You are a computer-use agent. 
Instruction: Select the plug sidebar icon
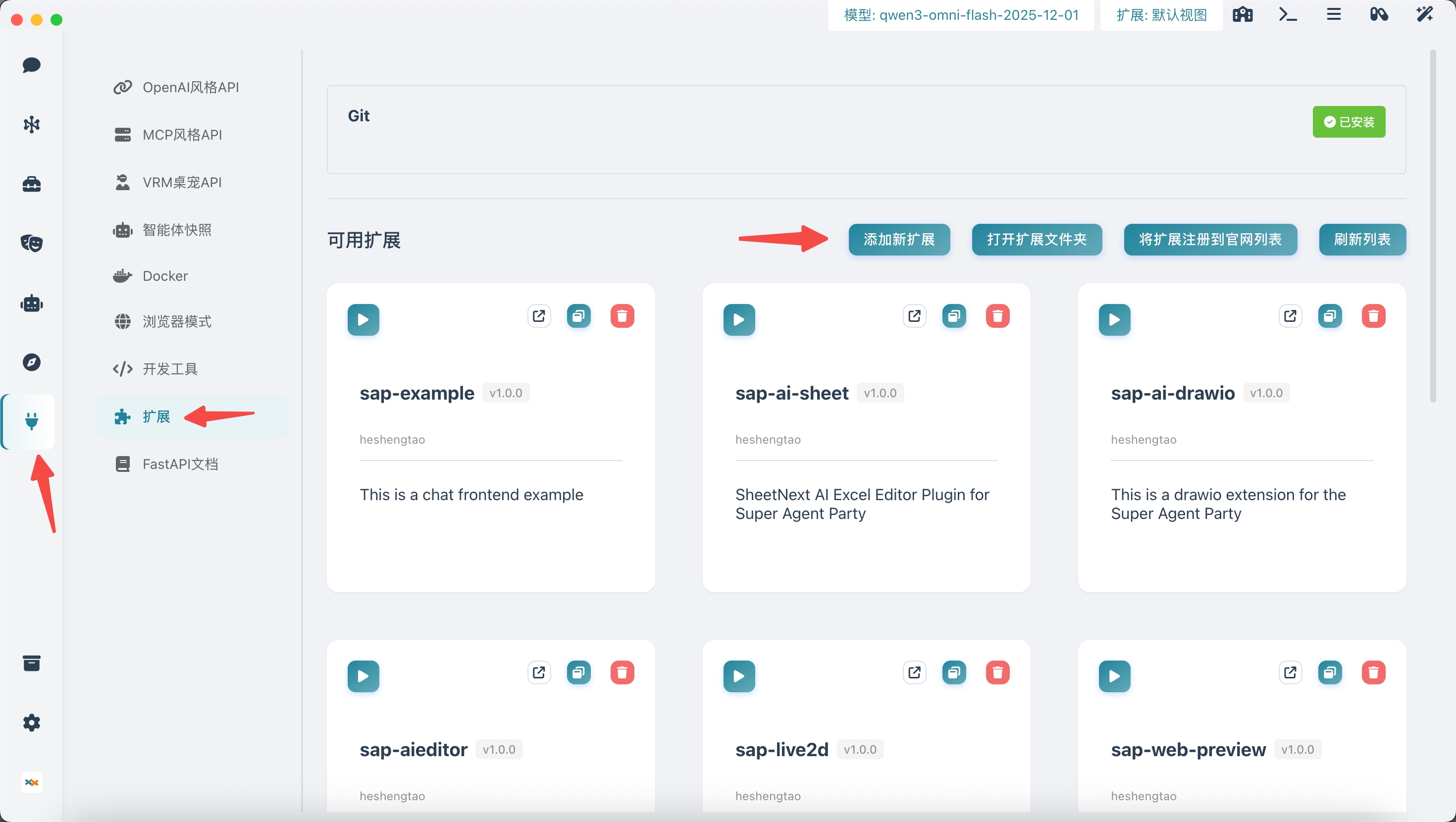pyautogui.click(x=32, y=421)
